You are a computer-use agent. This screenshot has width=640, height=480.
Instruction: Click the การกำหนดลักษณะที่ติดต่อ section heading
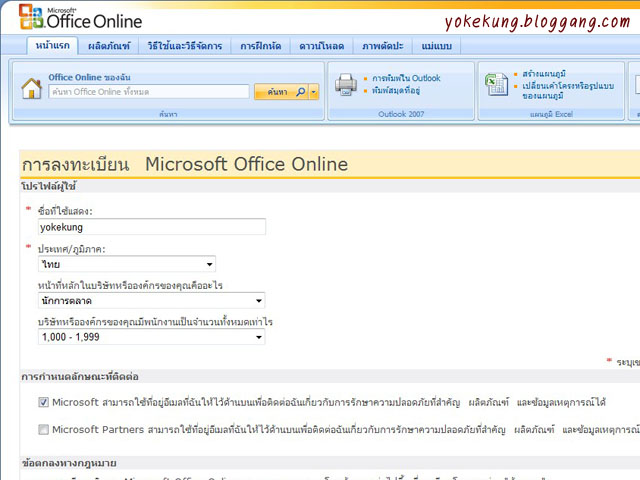(80, 376)
